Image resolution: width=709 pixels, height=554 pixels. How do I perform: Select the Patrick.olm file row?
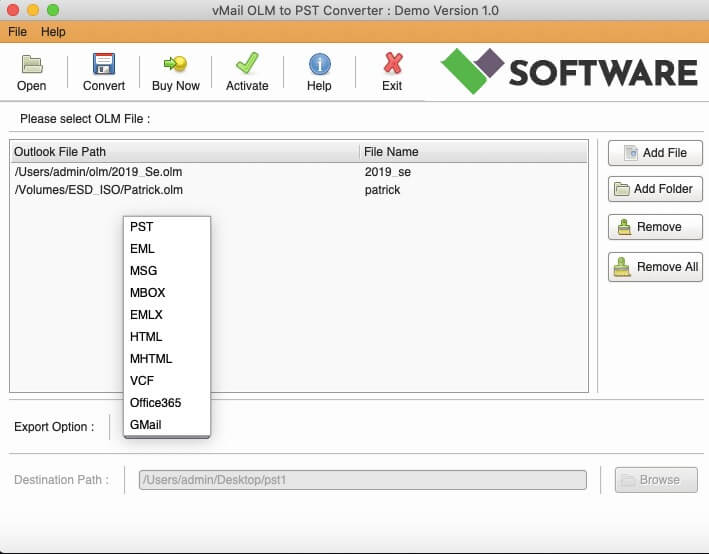click(186, 189)
